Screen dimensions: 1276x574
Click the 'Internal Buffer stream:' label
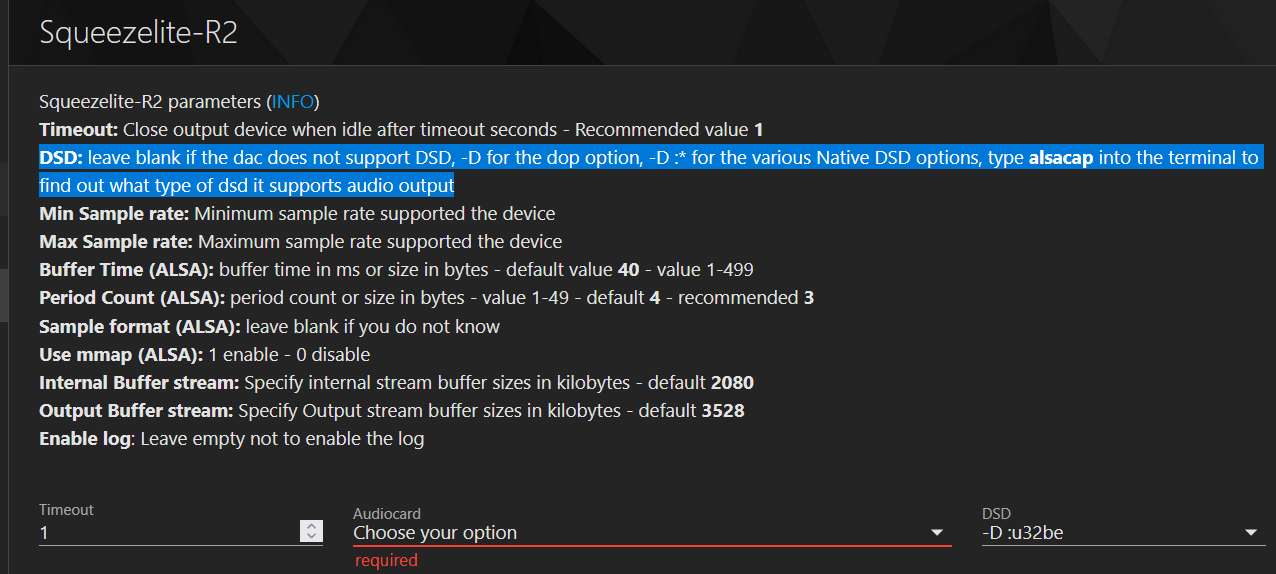139,382
